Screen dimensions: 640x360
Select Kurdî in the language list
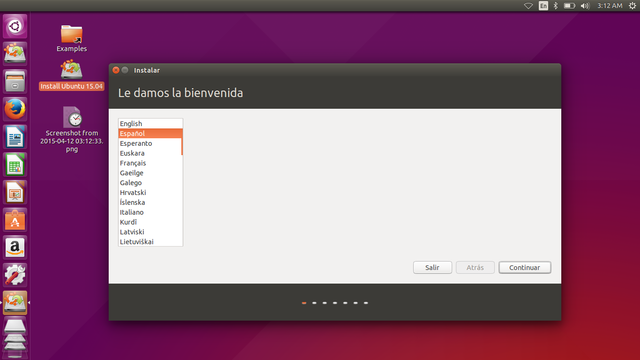click(150, 222)
